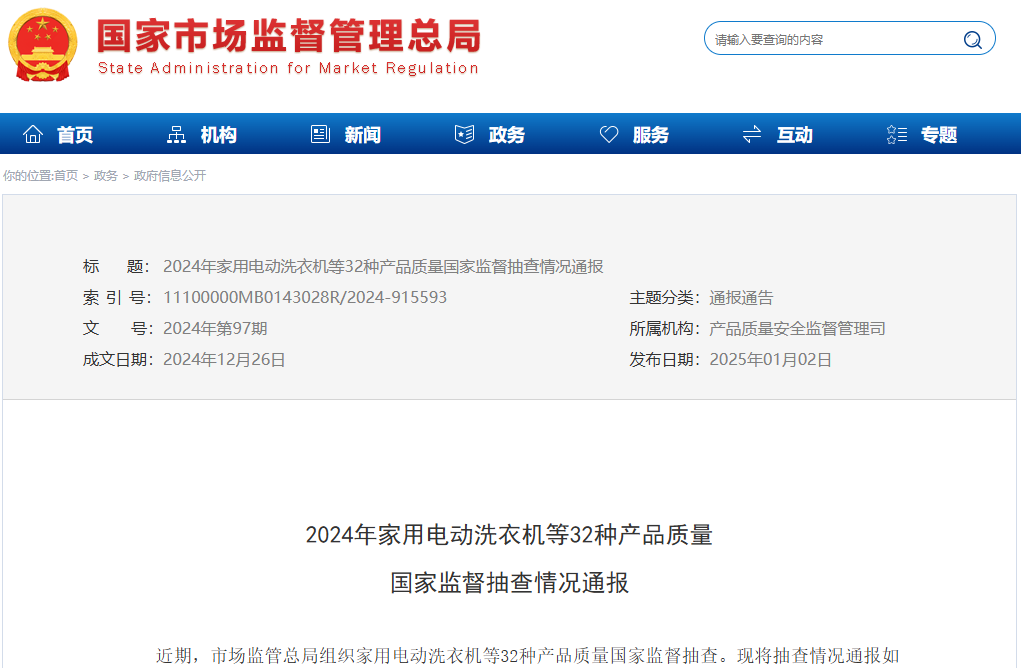Click the exchange arrows icon beside 互动

pos(752,134)
